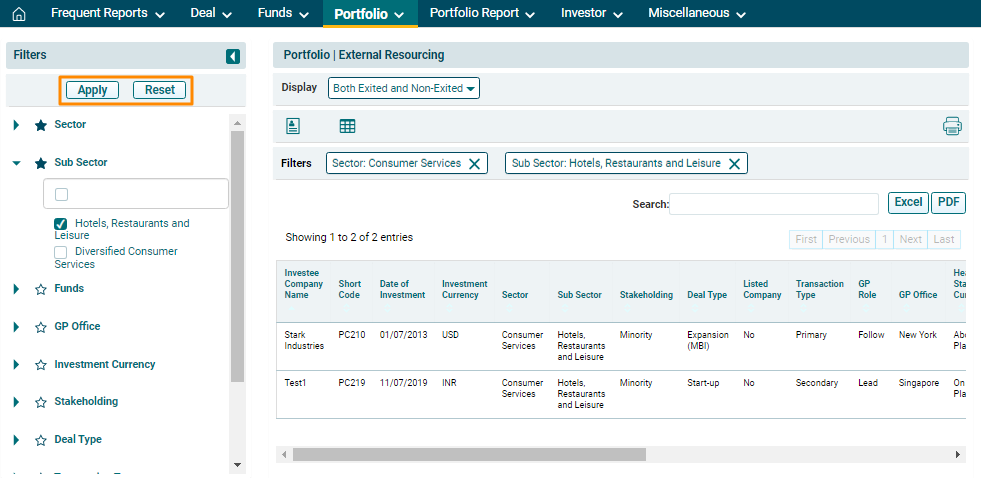Expand the Investment Currency filter section
Screen dimensions: 981x478
tap(16, 365)
